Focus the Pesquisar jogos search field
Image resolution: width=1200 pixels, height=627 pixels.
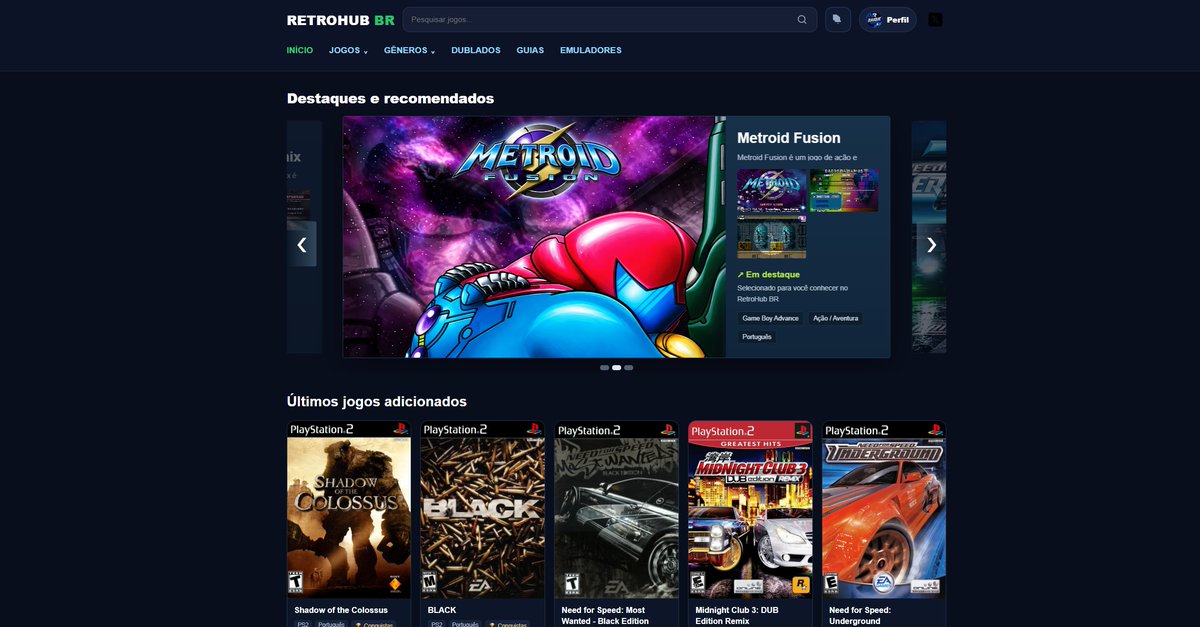(610, 20)
